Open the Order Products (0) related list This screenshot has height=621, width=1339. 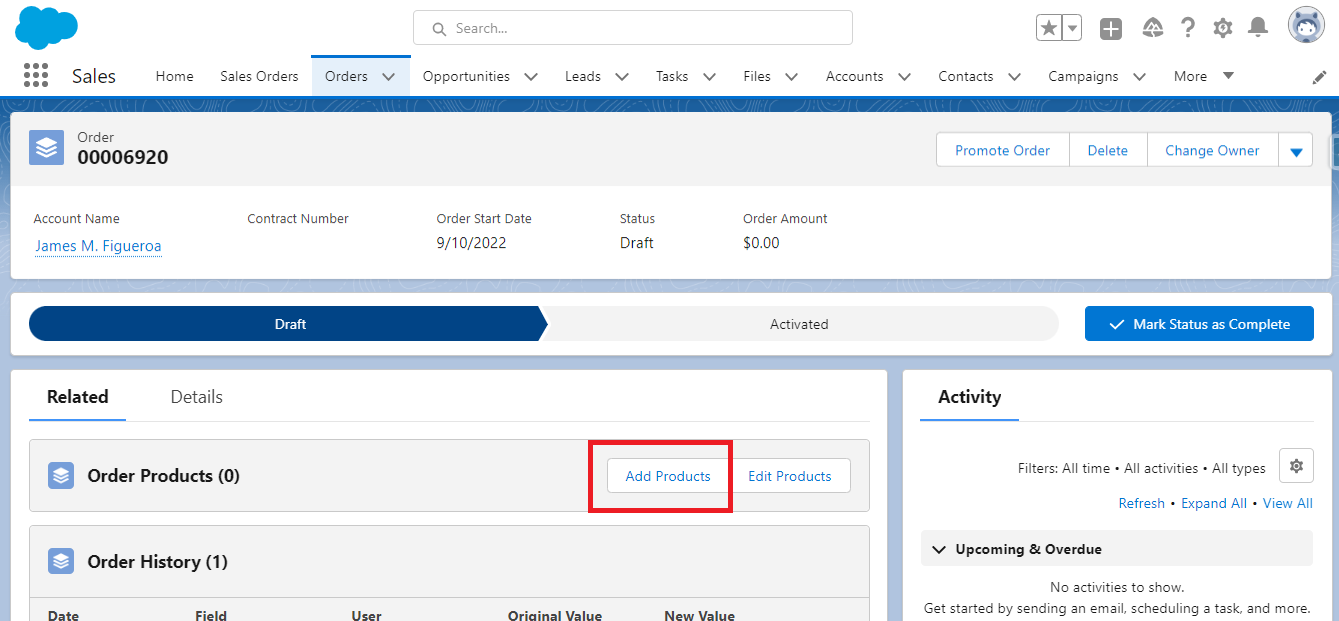[x=164, y=476]
